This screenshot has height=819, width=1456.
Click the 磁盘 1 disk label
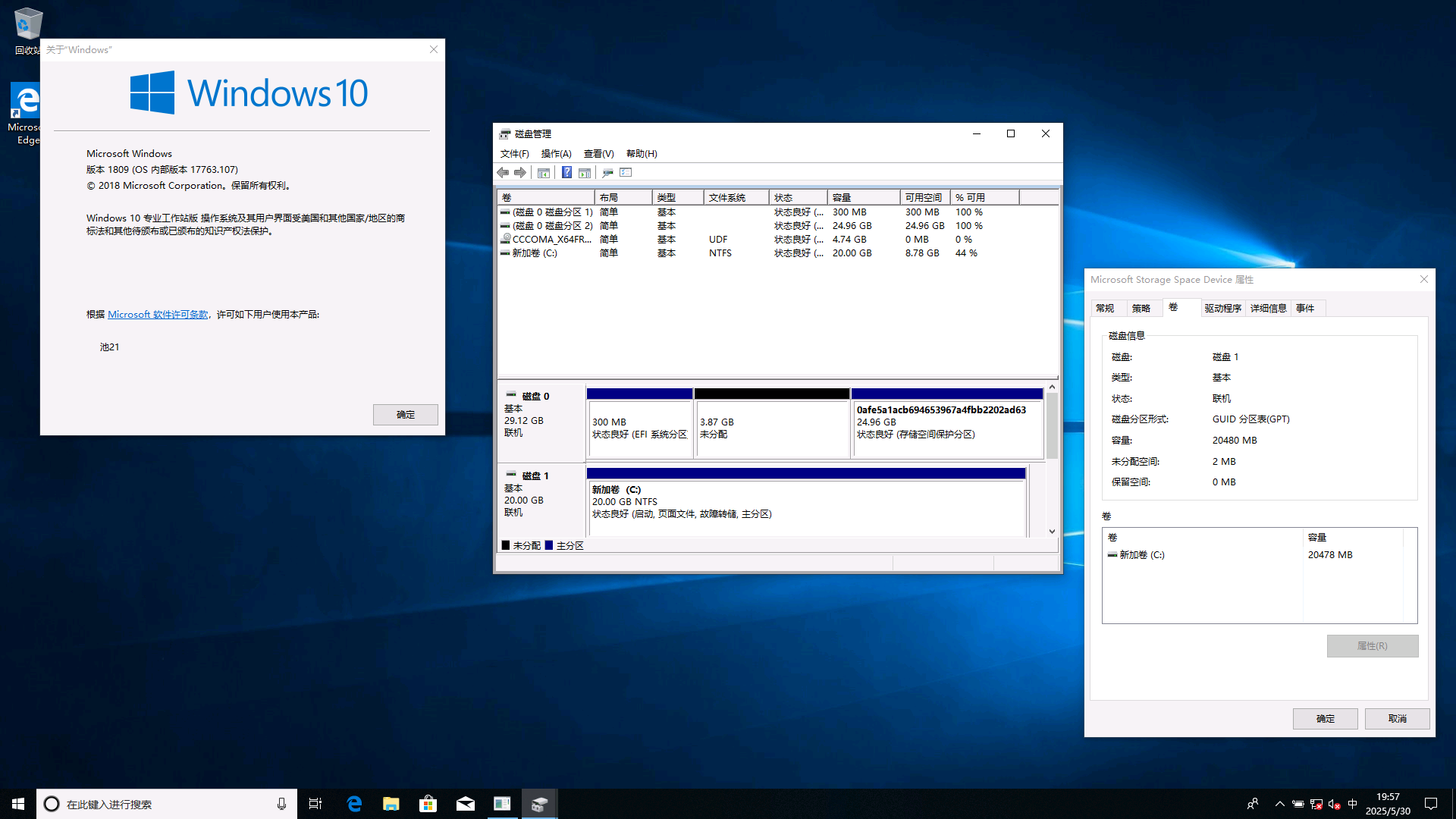tap(541, 500)
